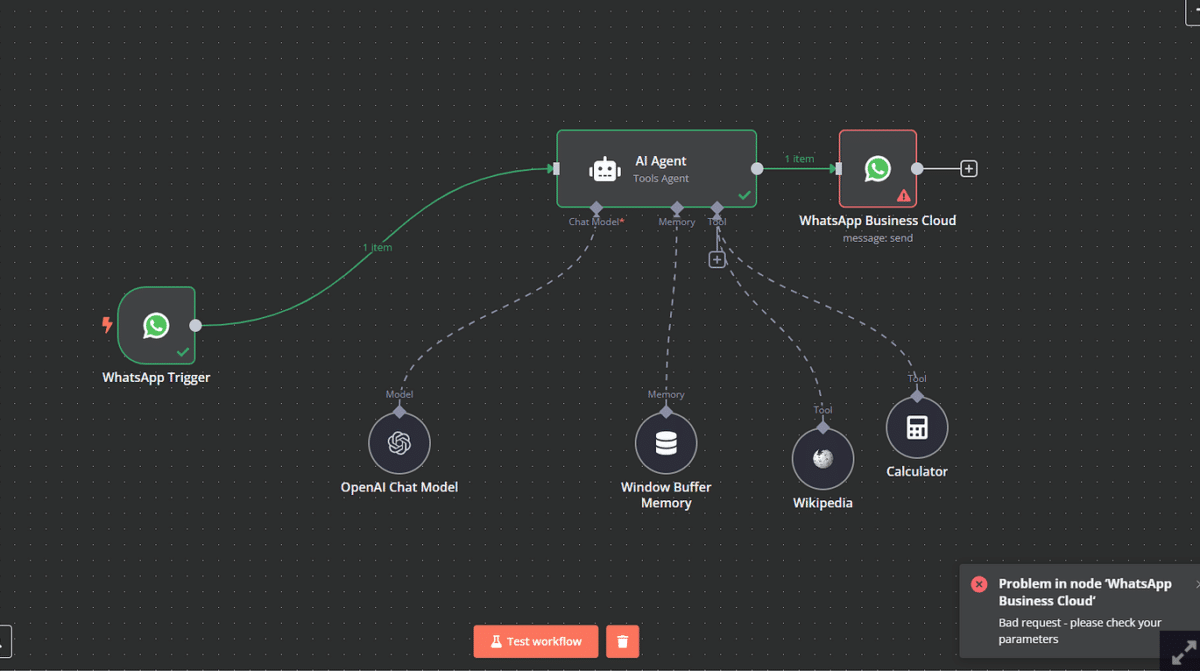Image resolution: width=1200 pixels, height=671 pixels.
Task: Click the trash icon to delete execution
Action: pos(622,641)
